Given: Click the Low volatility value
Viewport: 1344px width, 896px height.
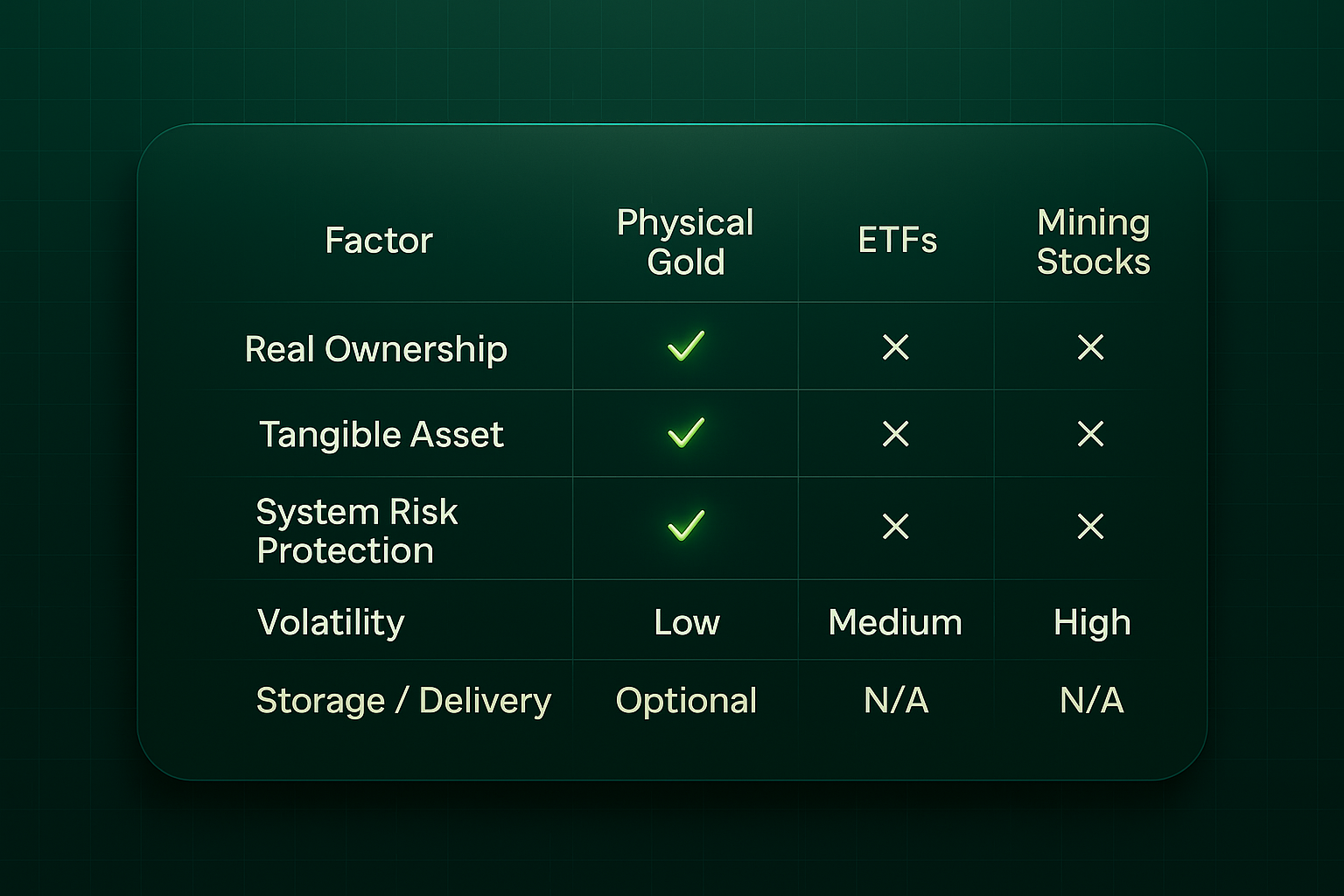Looking at the screenshot, I should click(x=687, y=622).
